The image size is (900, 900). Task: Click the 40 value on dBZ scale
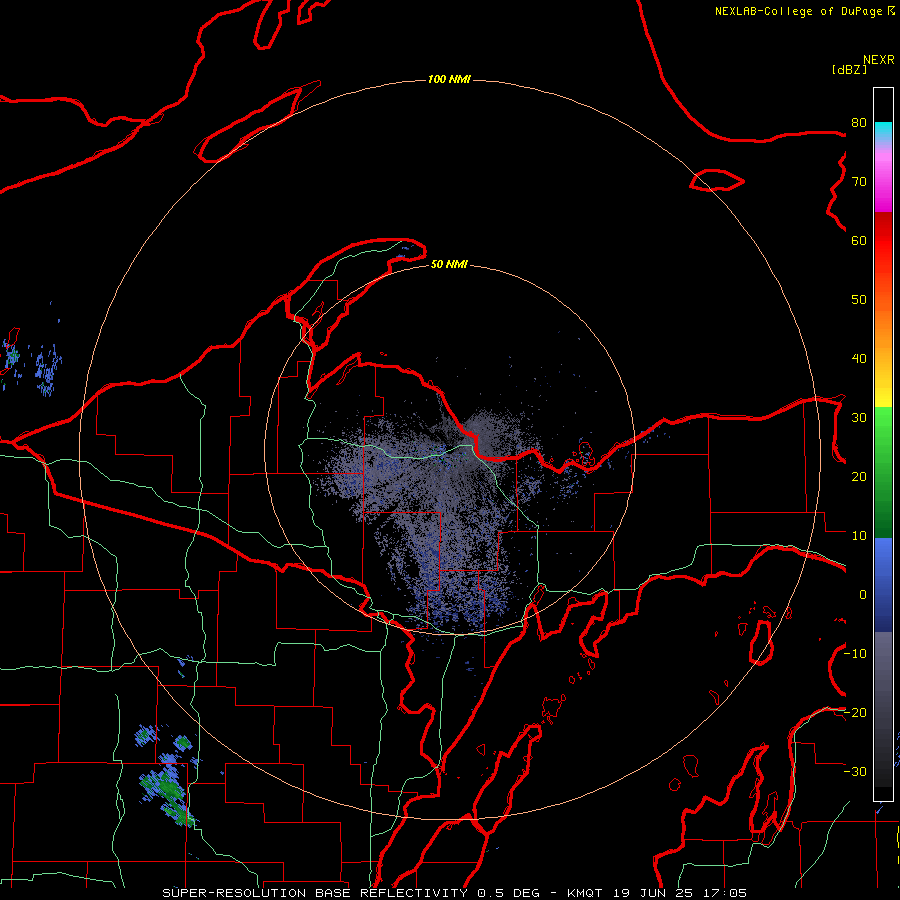[859, 359]
